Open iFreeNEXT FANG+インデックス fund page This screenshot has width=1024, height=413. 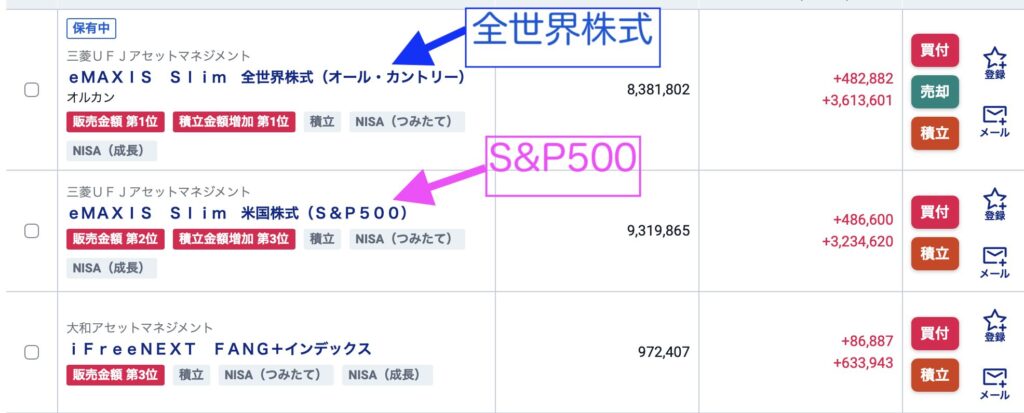[220, 349]
